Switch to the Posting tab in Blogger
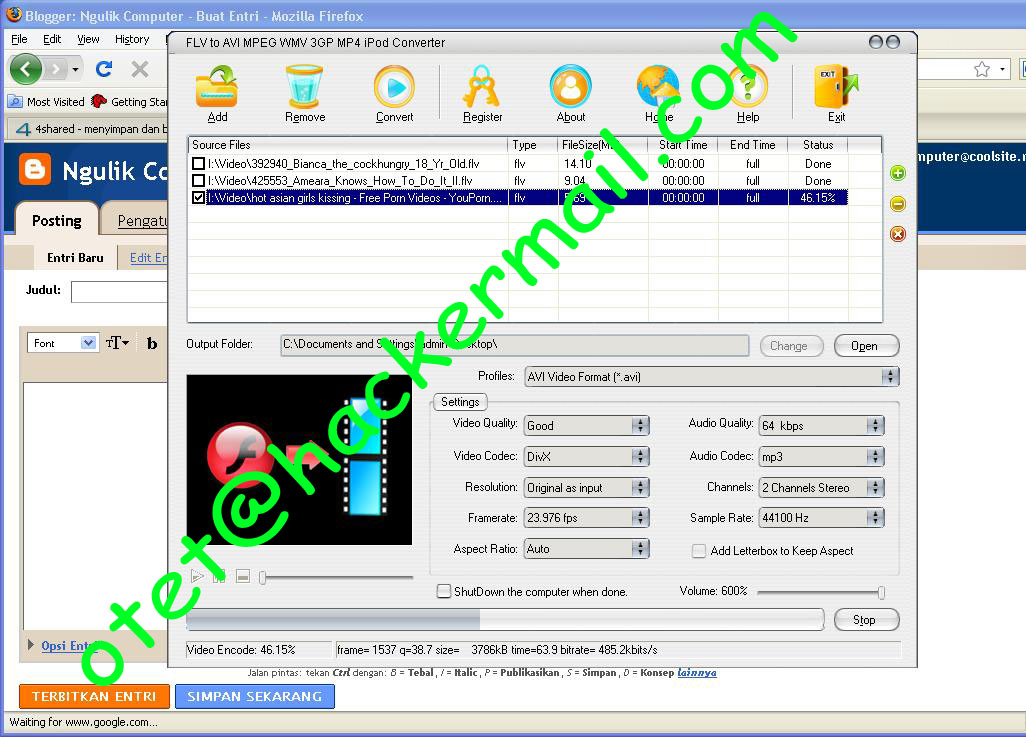Screen dimensions: 1026x737 [57, 221]
